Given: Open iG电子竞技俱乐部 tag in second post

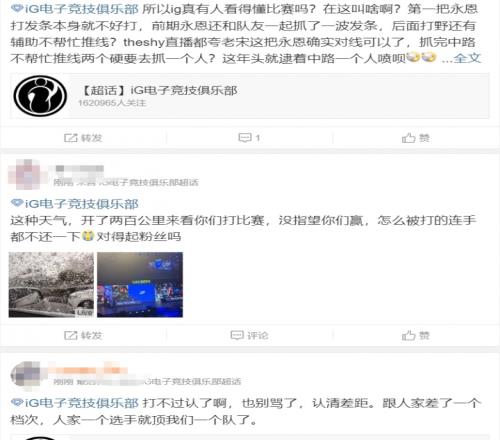Looking at the screenshot, I should tap(75, 204).
